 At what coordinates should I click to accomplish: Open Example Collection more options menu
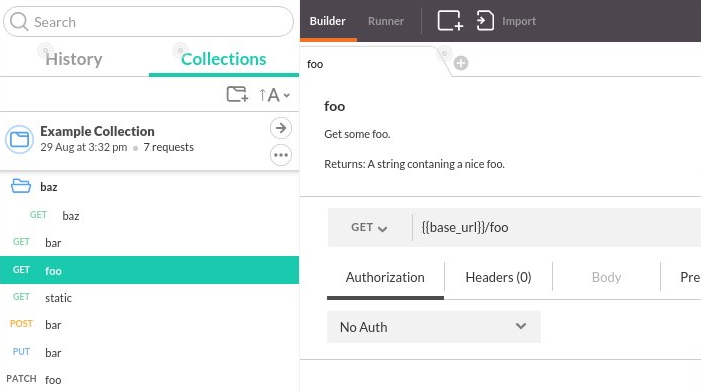(281, 155)
